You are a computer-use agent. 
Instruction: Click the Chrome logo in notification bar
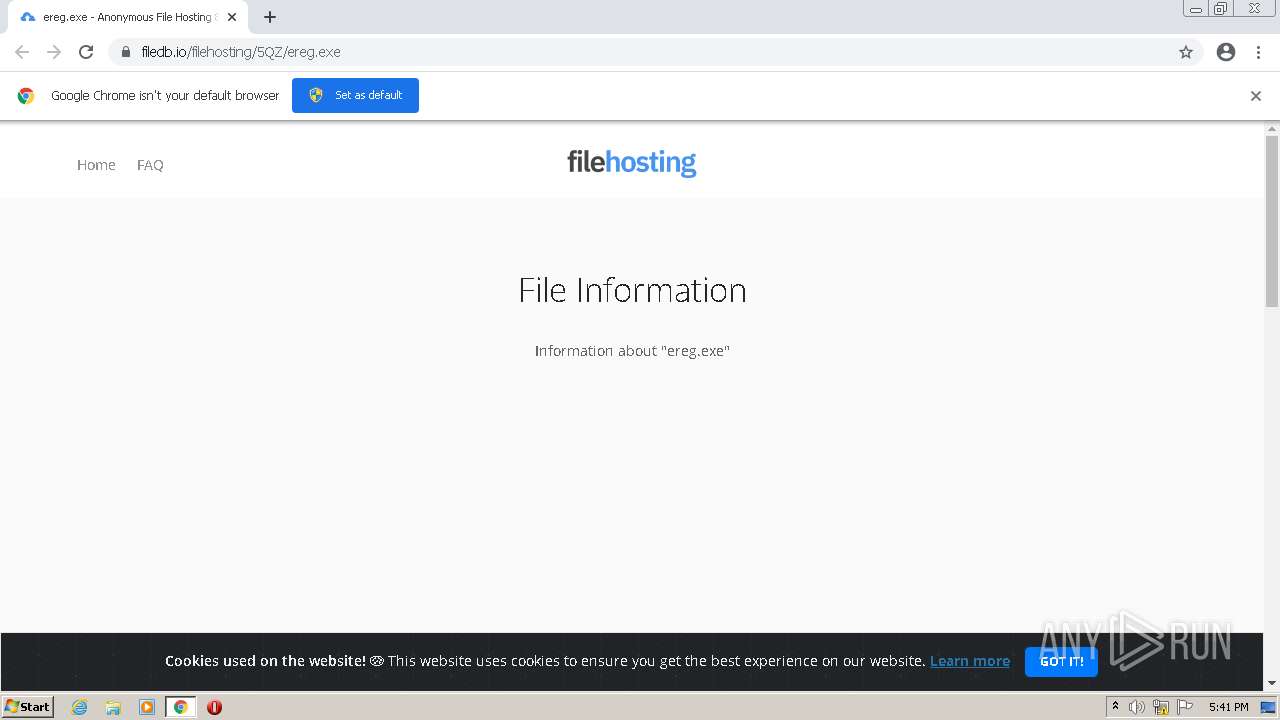26,96
